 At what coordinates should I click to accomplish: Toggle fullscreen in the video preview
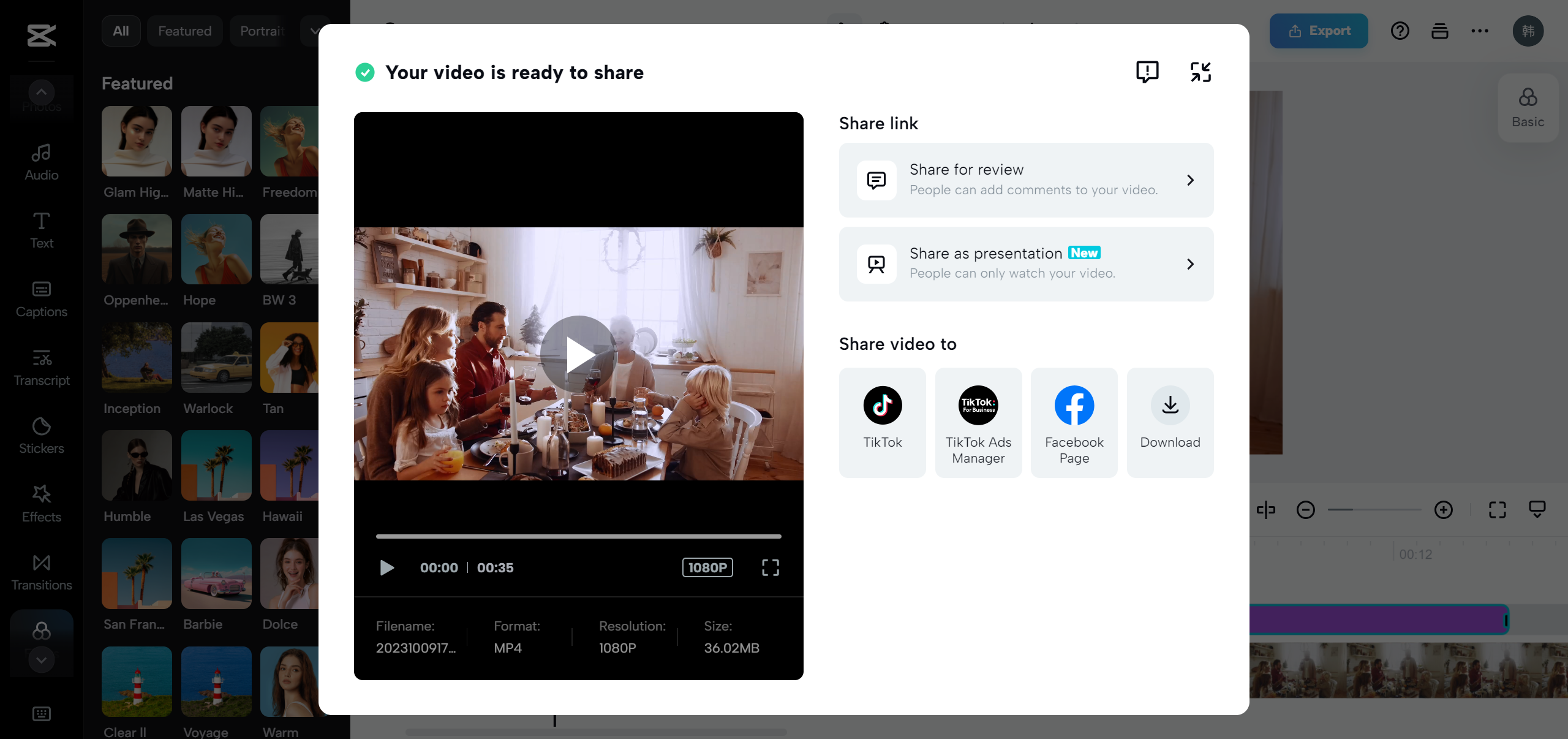point(770,567)
